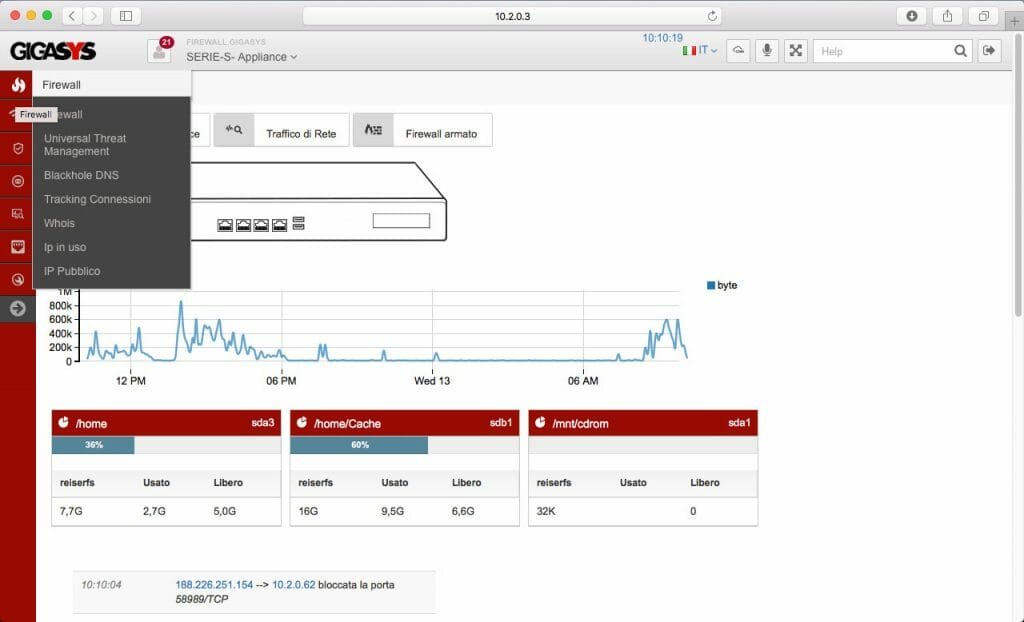Open the SERIE-S- Appliance dropdown

pos(242,57)
